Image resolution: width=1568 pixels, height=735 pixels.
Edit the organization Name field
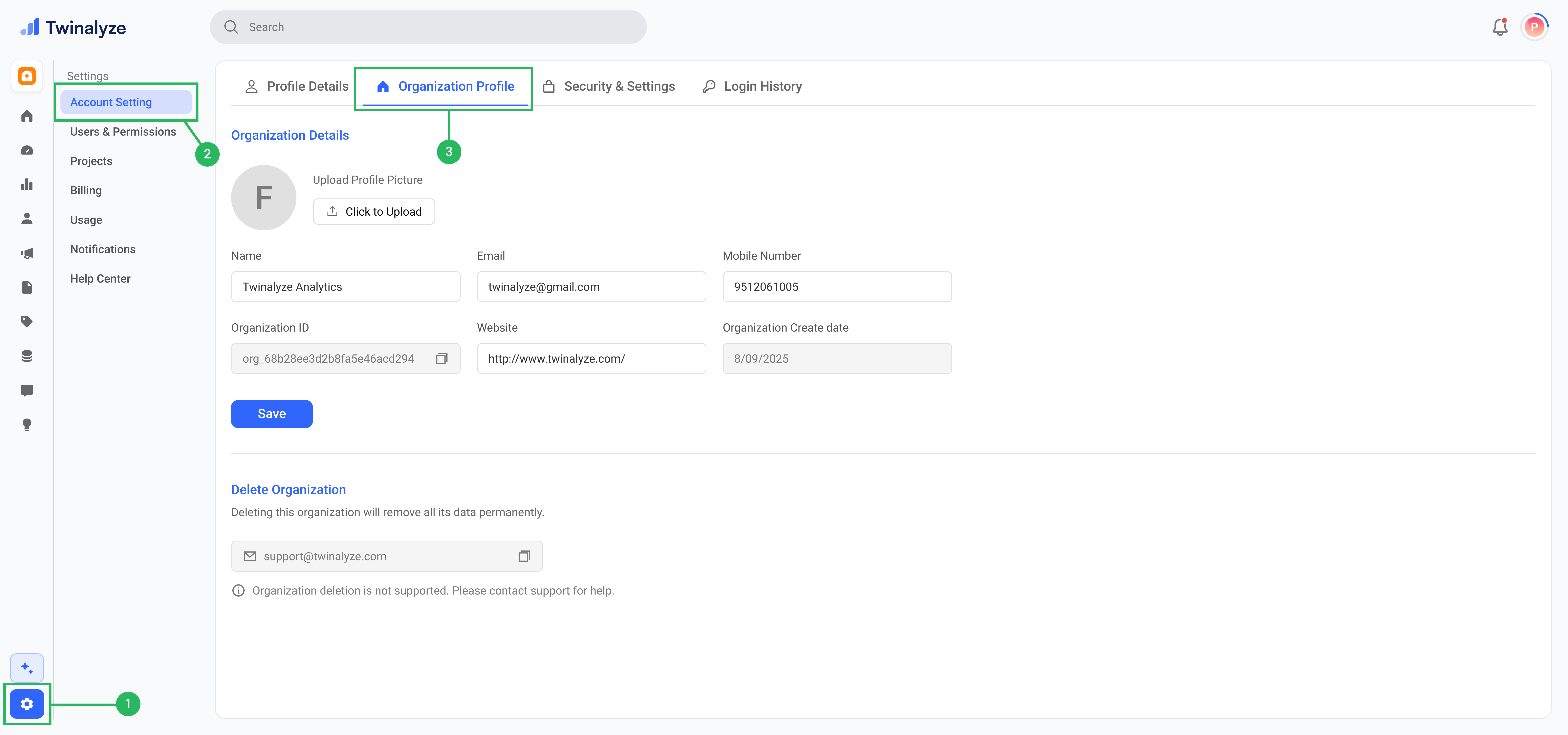click(x=346, y=287)
